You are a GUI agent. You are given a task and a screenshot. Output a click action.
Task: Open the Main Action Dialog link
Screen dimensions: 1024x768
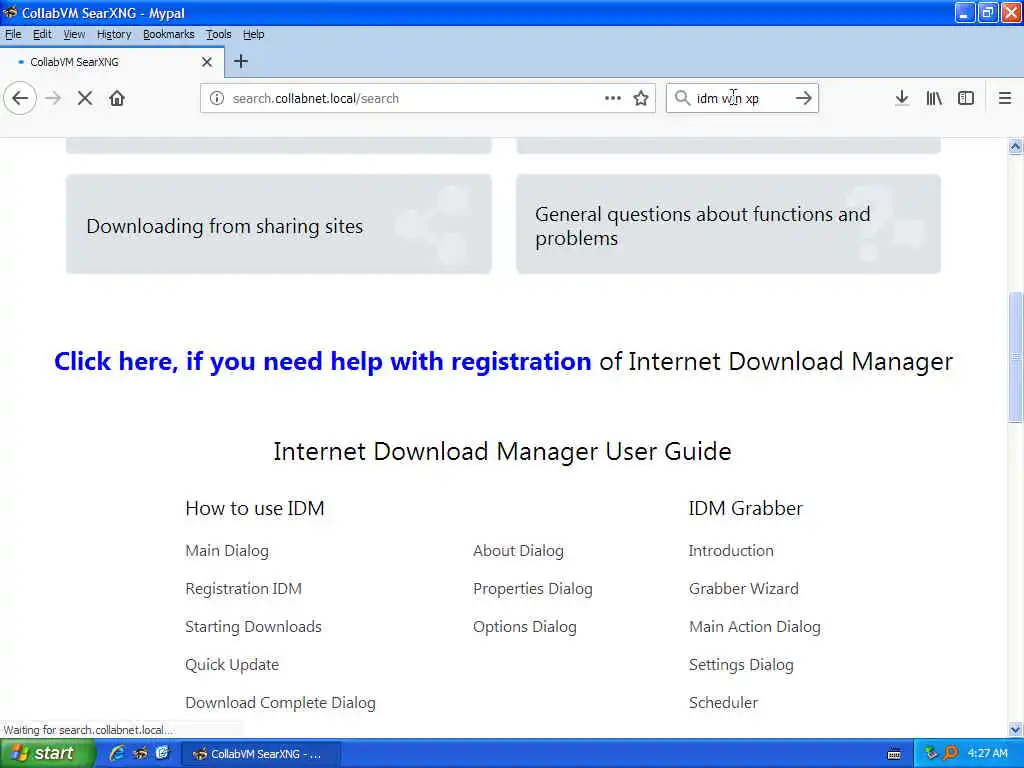coord(754,627)
